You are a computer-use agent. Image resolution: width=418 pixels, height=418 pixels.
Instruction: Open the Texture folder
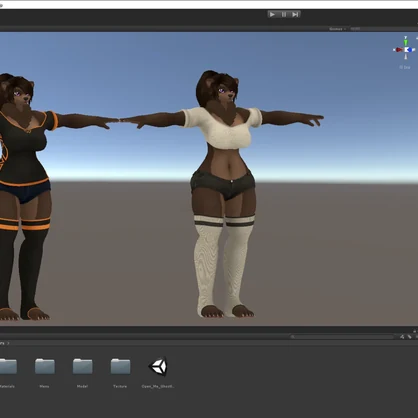[x=120, y=372]
